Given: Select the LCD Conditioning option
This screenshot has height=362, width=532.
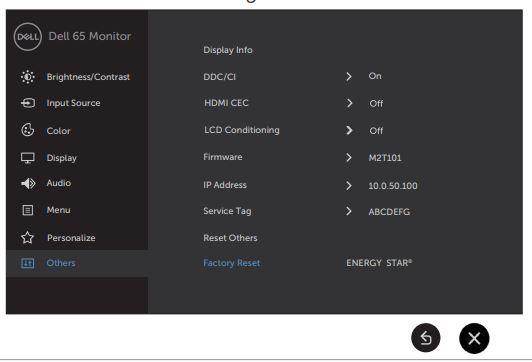Looking at the screenshot, I should 242,130.
